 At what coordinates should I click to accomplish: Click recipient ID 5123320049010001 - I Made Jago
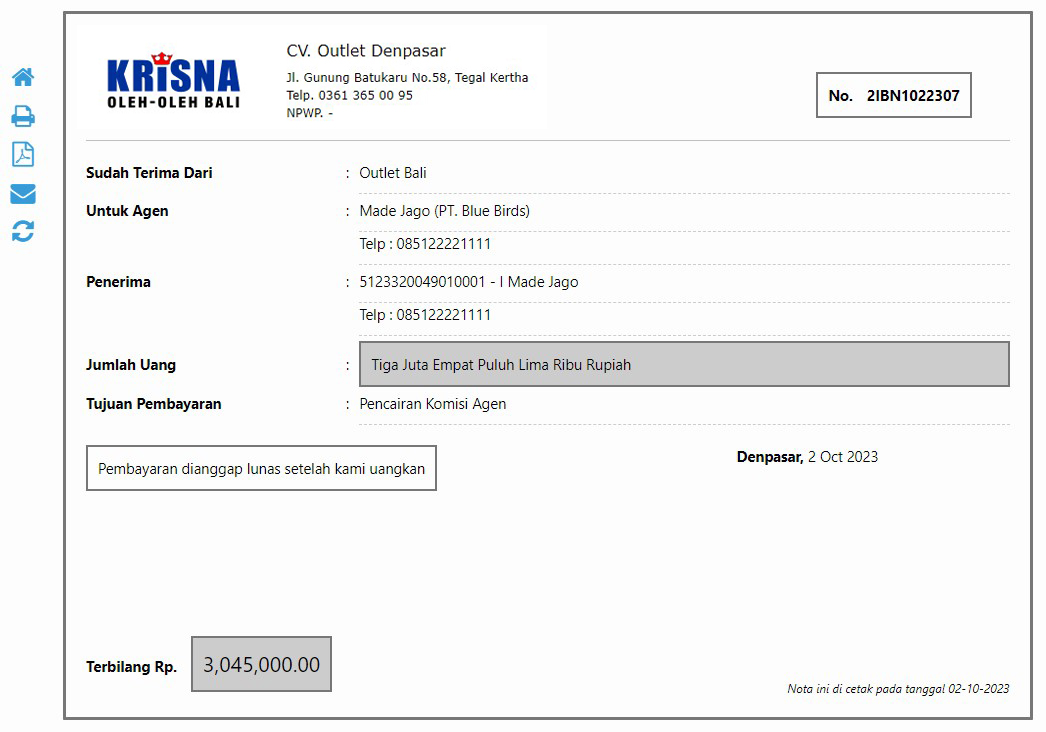(468, 282)
